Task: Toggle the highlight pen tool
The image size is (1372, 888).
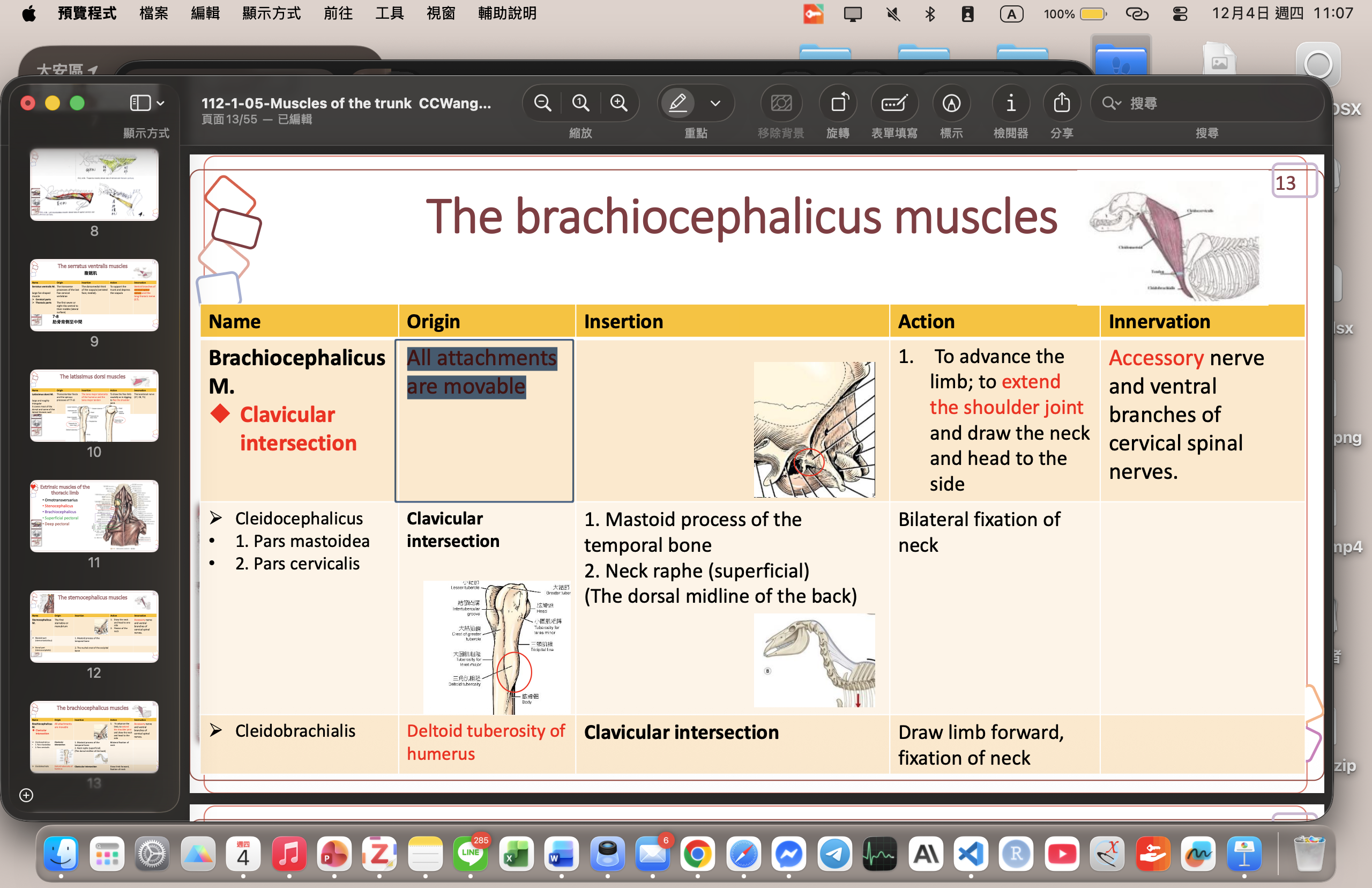Action: coord(678,103)
